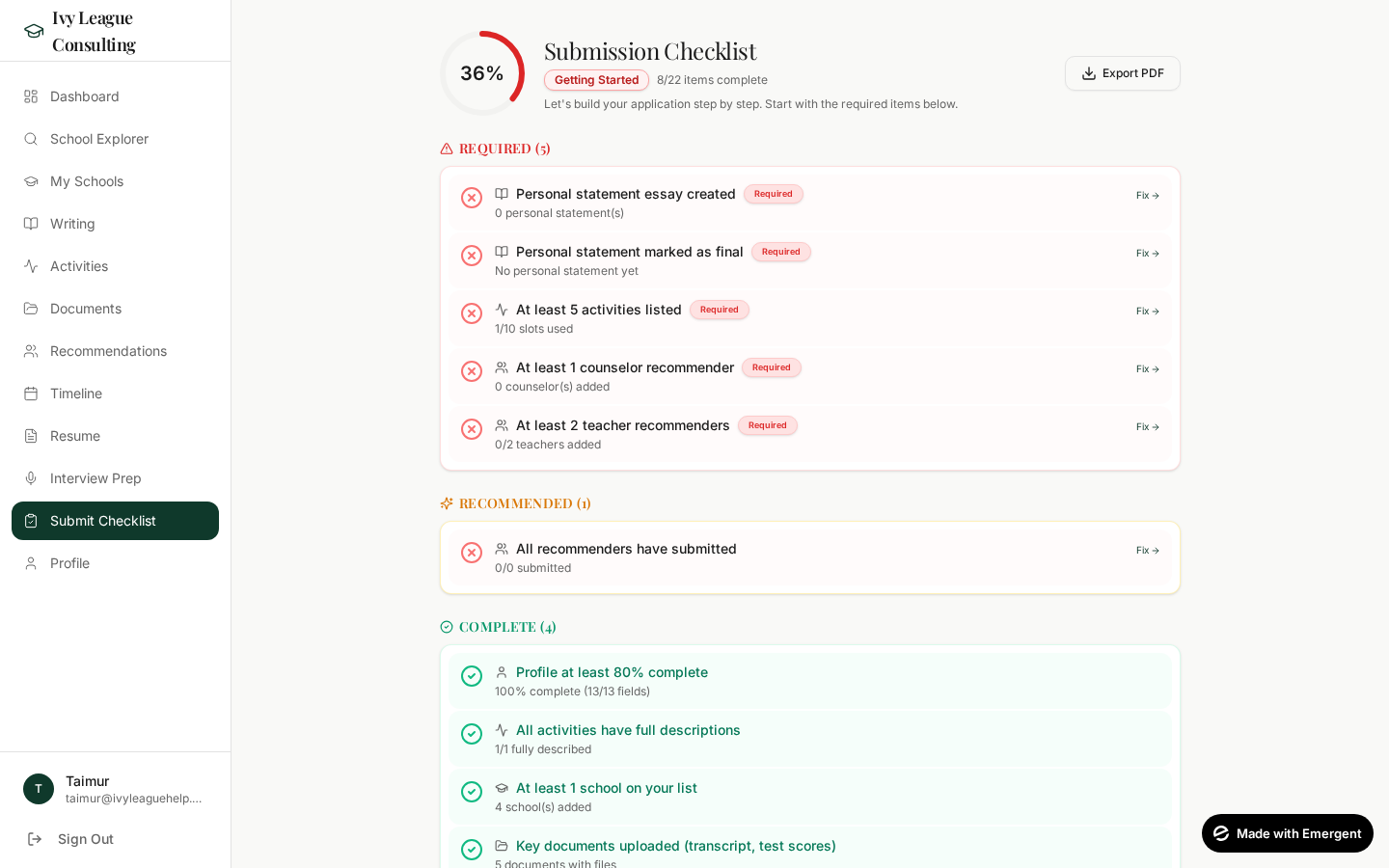Click the Submit Checklist clipboard icon

coord(31,521)
